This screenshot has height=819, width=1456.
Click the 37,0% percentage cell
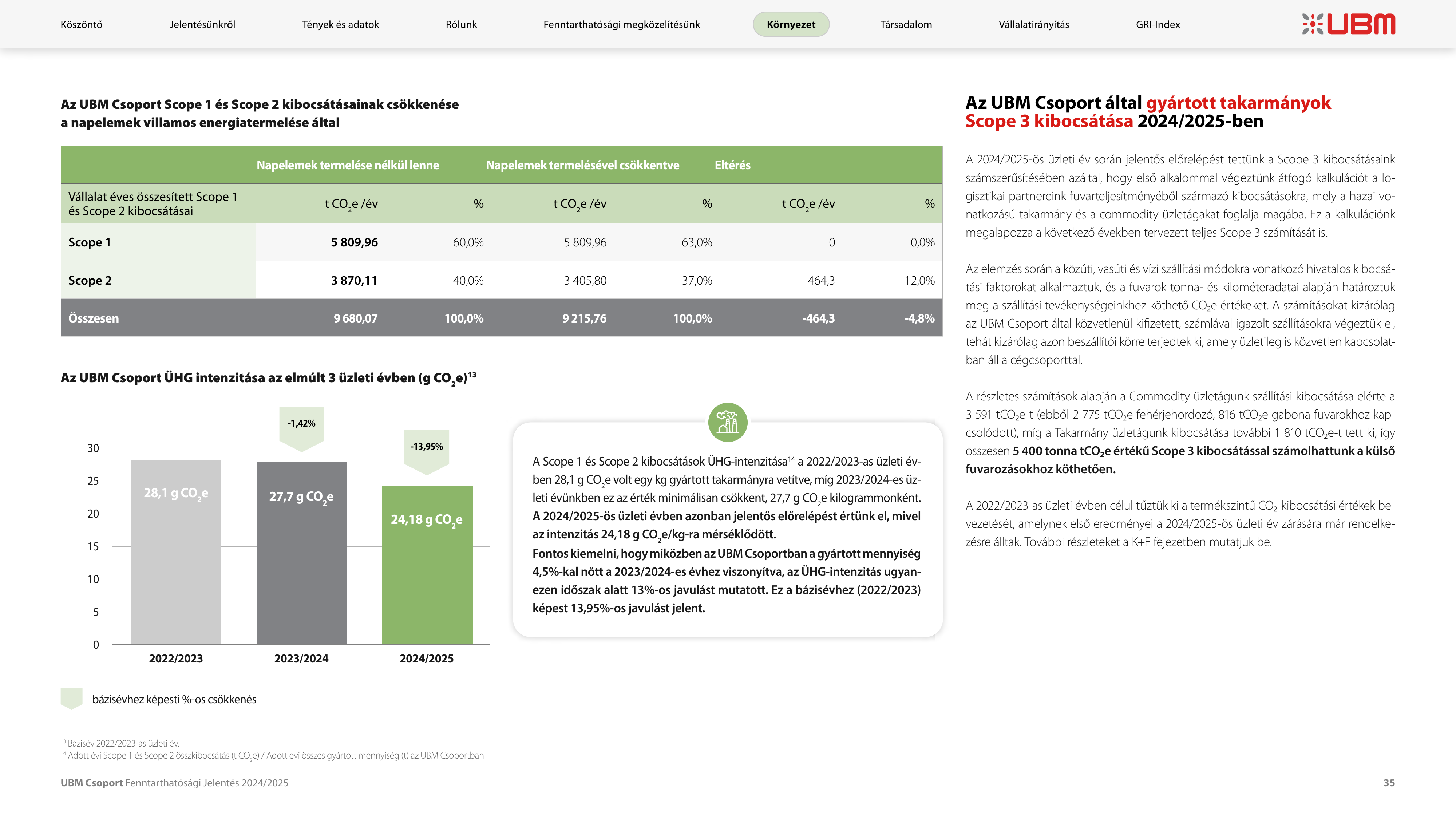[x=697, y=280]
